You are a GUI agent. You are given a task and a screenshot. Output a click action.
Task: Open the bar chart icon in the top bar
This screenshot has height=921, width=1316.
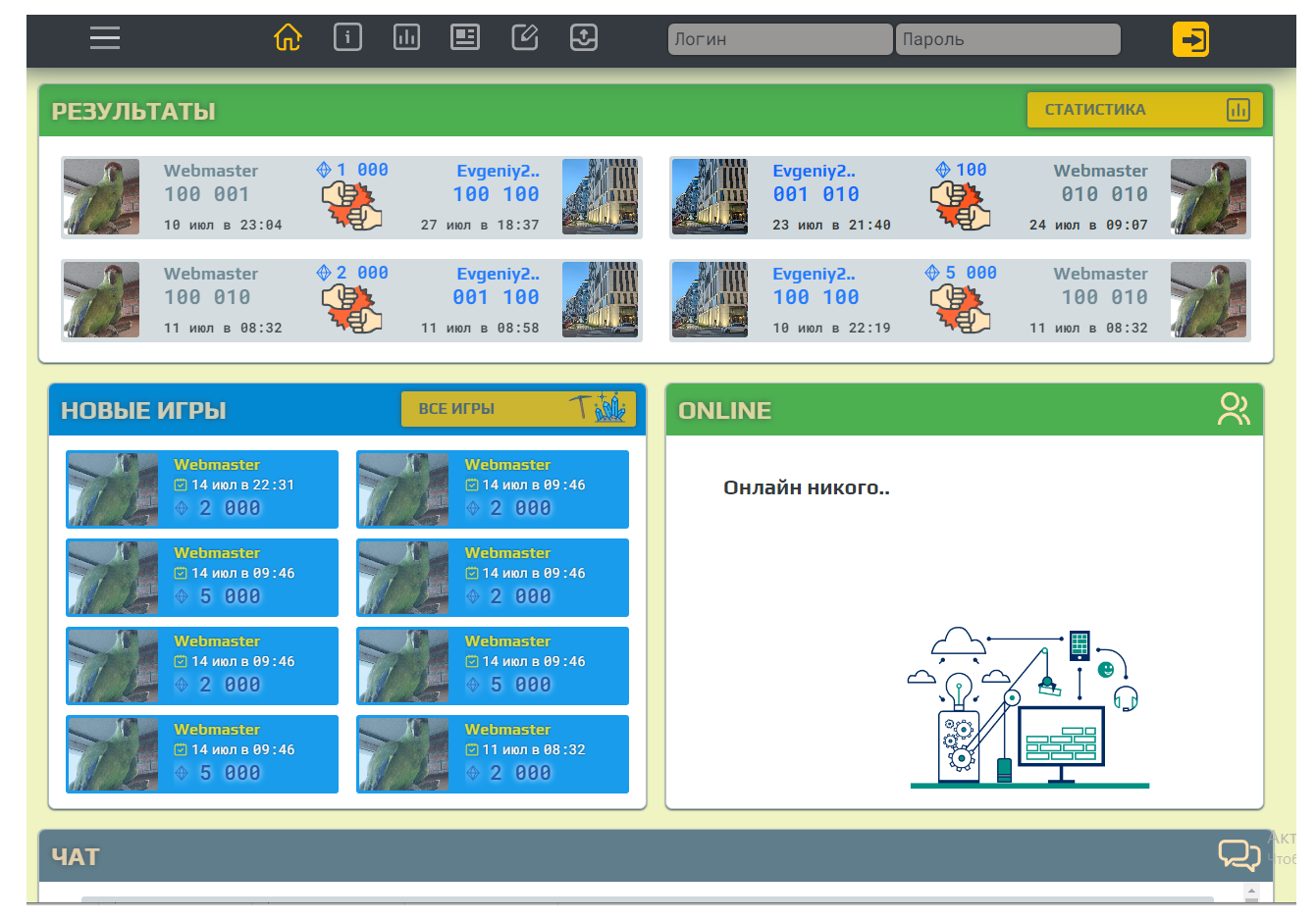pos(406,37)
